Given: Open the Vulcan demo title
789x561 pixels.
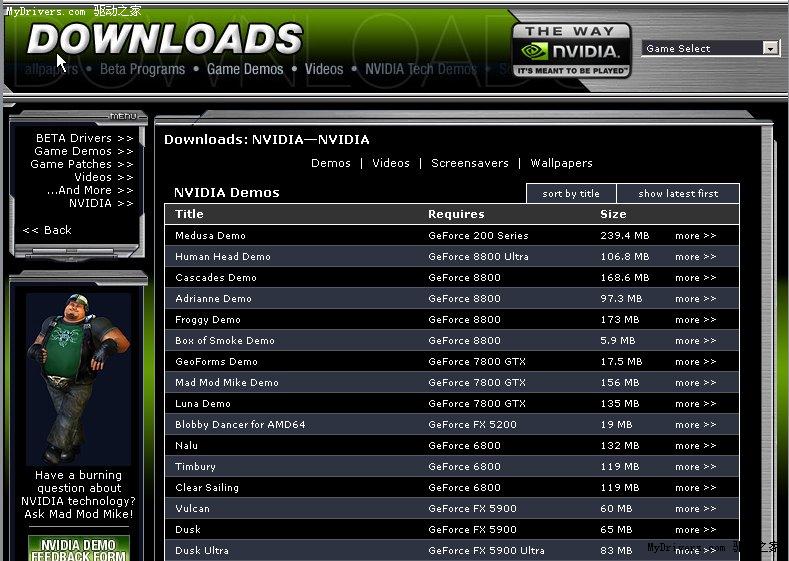Looking at the screenshot, I should coord(192,509).
